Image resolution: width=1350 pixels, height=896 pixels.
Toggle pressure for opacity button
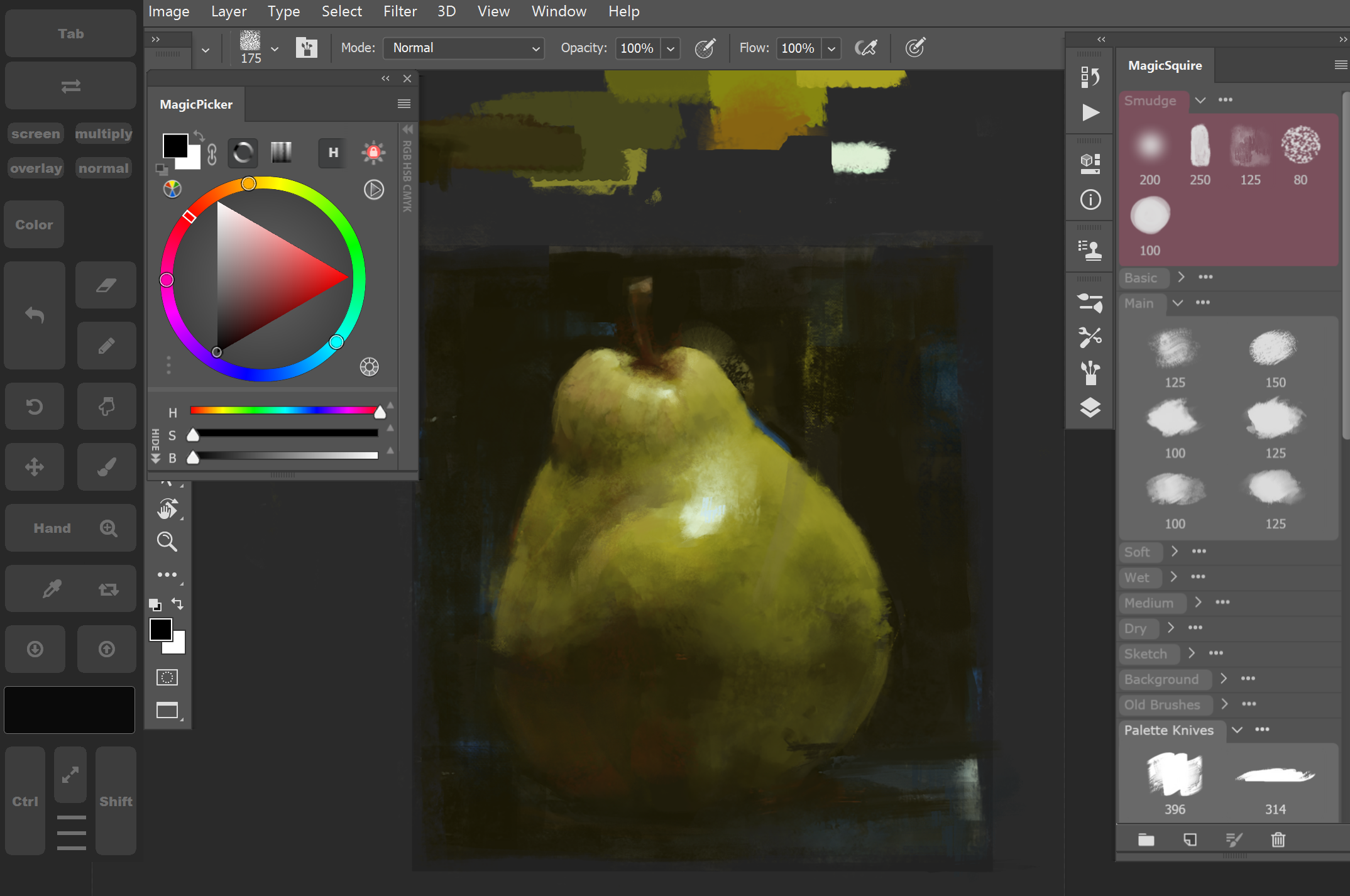tap(705, 48)
